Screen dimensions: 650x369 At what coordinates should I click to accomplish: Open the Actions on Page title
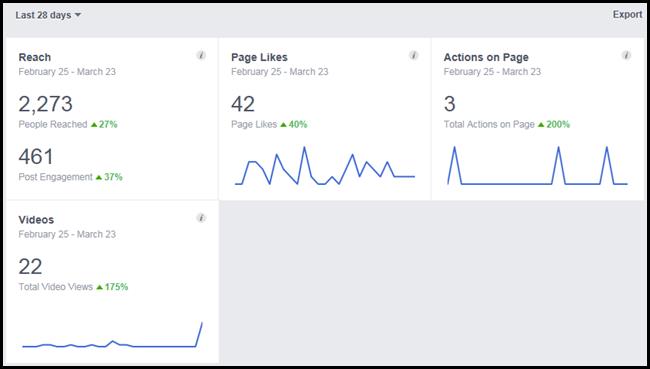point(486,57)
